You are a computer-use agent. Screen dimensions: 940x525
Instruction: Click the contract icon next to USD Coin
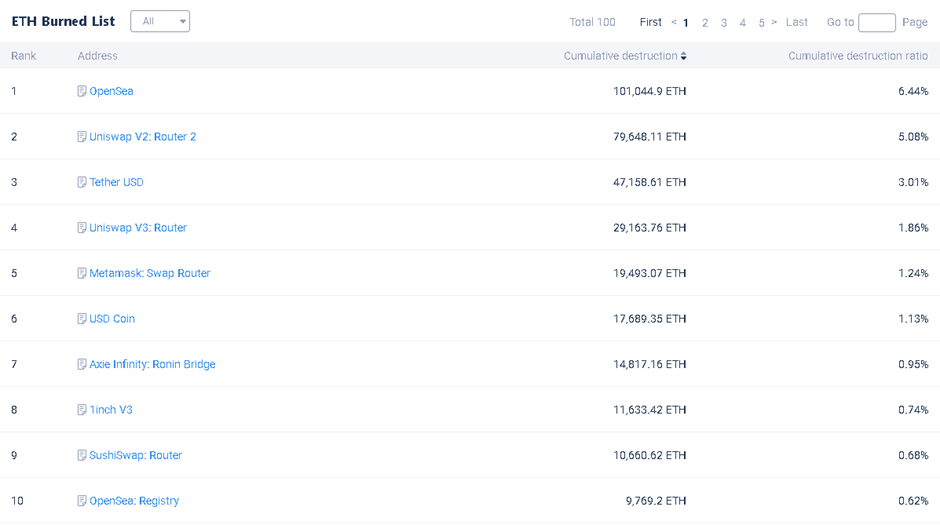[x=82, y=319]
